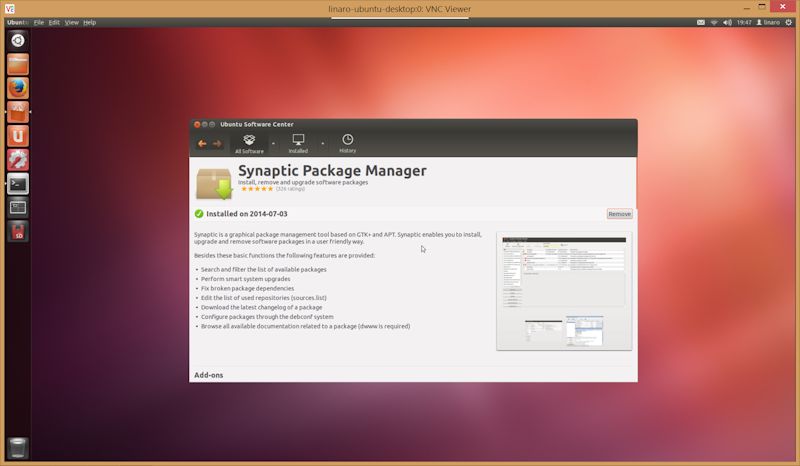Click the "Add-ons" heading
Screen dimensions: 800x466
pyautogui.click(x=209, y=375)
